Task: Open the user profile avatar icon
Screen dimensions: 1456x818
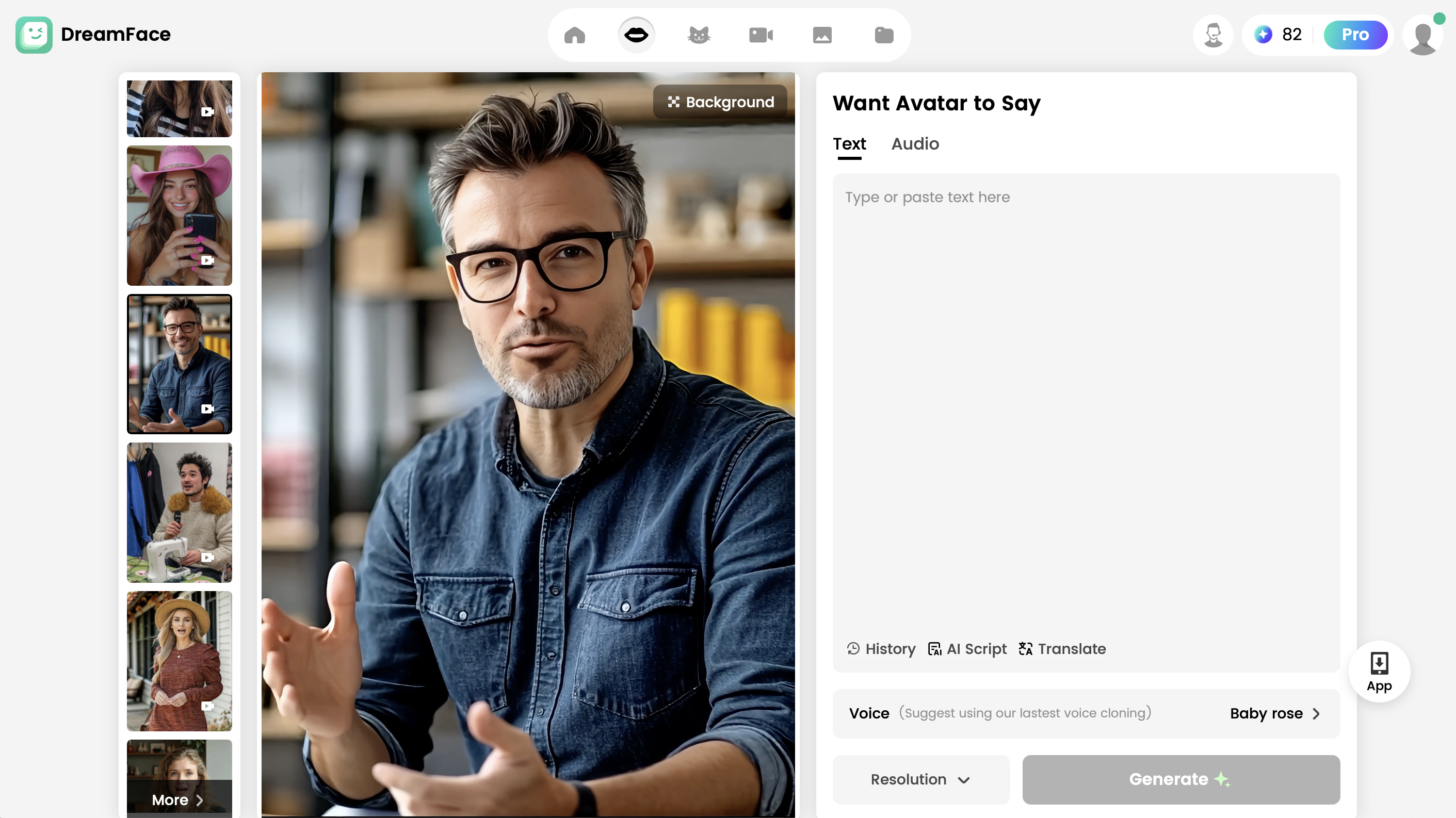Action: (1422, 36)
